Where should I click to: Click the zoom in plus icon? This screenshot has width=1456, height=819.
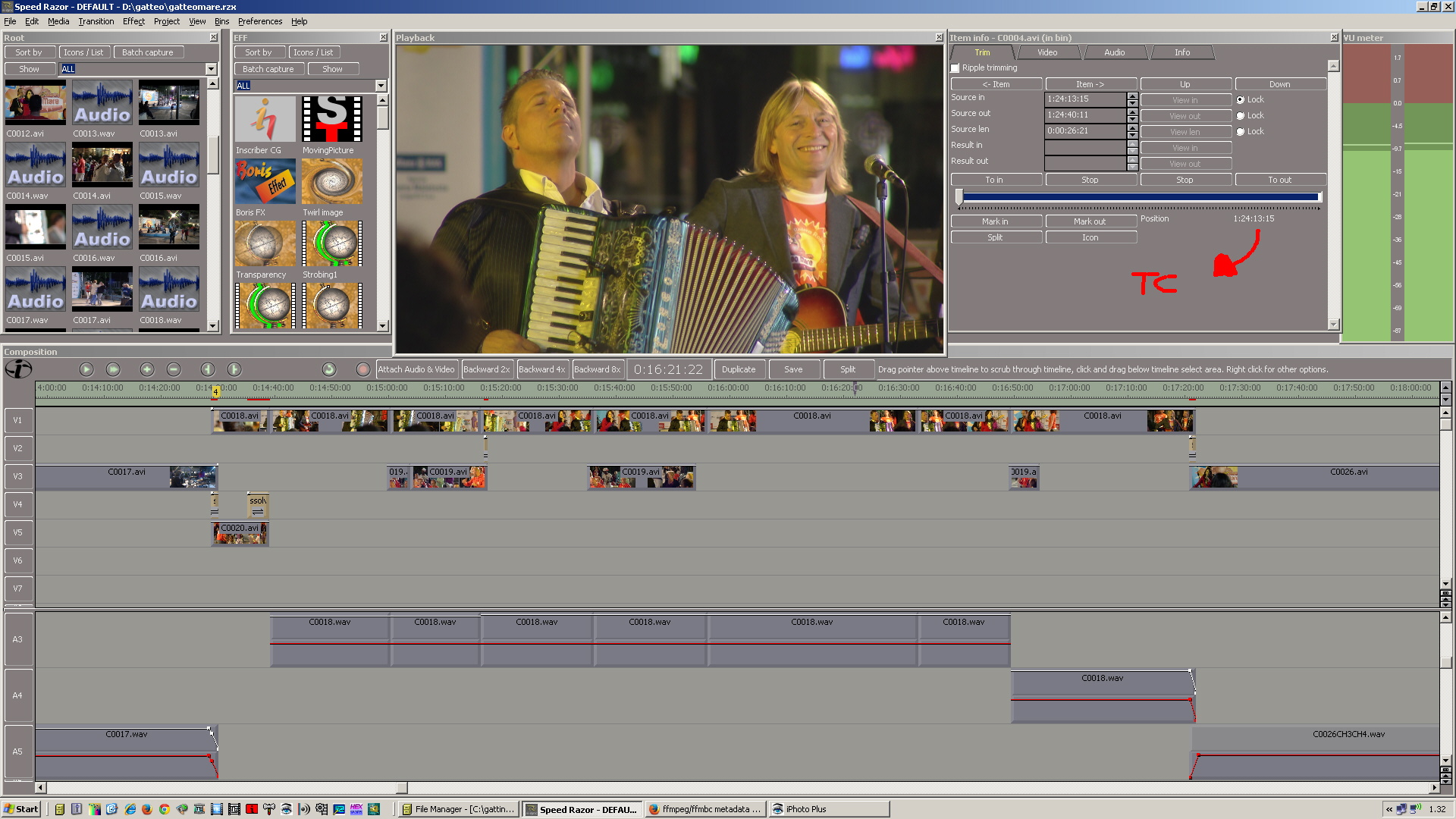pos(147,369)
